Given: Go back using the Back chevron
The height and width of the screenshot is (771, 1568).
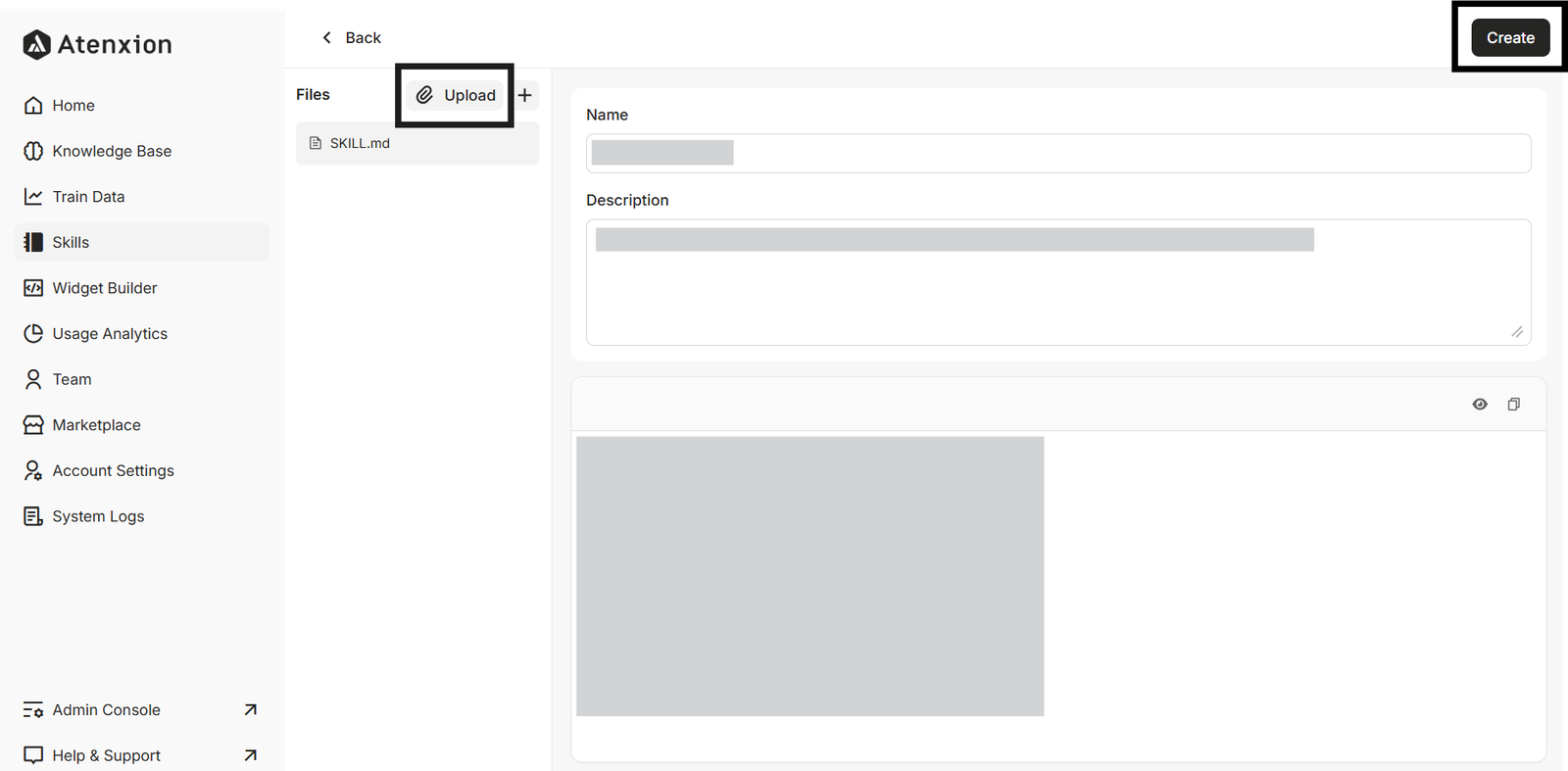Looking at the screenshot, I should (x=327, y=37).
